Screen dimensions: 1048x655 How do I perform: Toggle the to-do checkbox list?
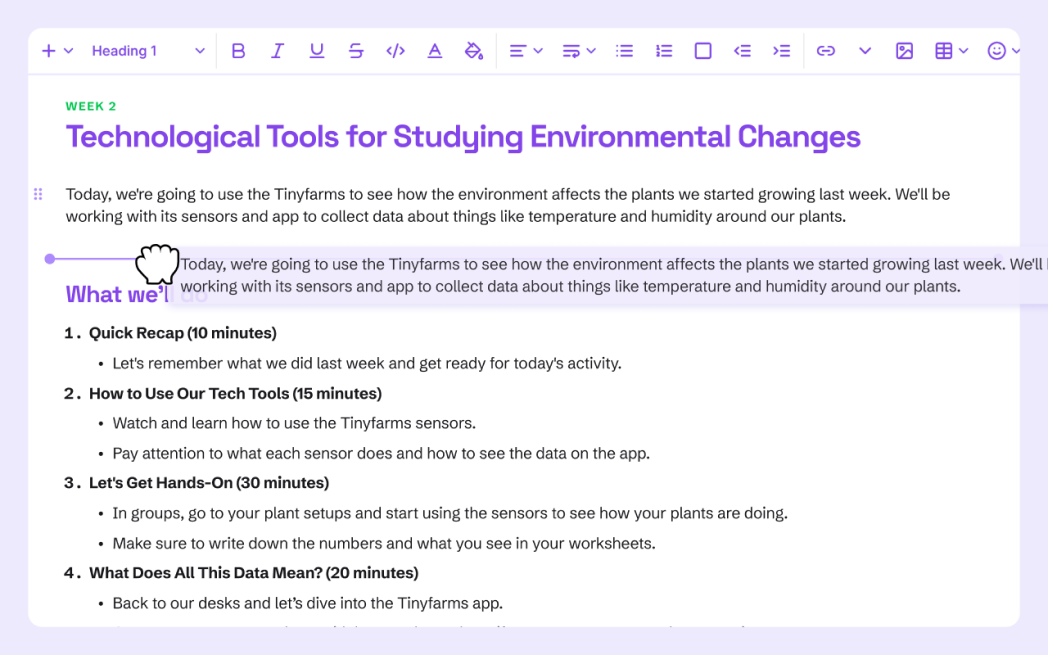pos(703,50)
